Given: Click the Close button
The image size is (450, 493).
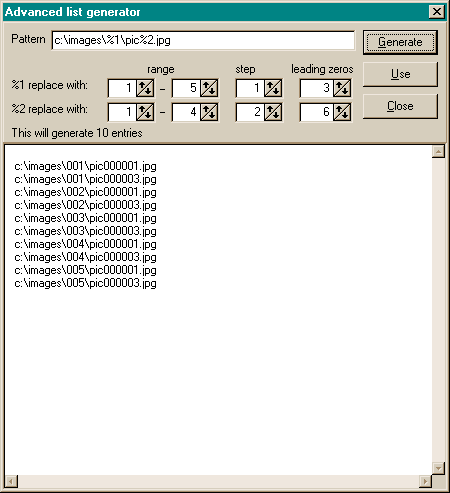Looking at the screenshot, I should pos(400,106).
